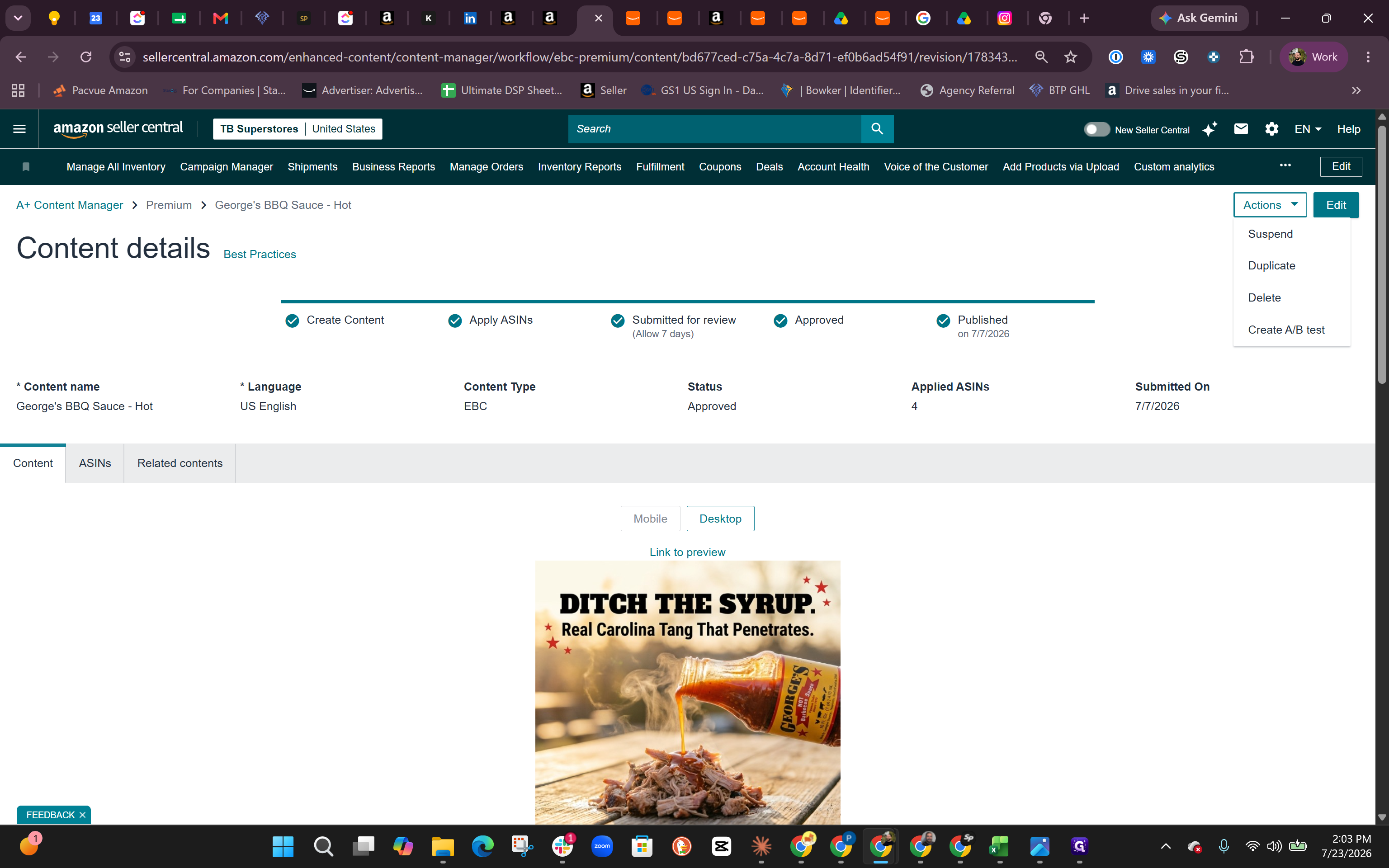Open the 1Password extension icon
The image size is (1389, 868).
tap(1116, 57)
